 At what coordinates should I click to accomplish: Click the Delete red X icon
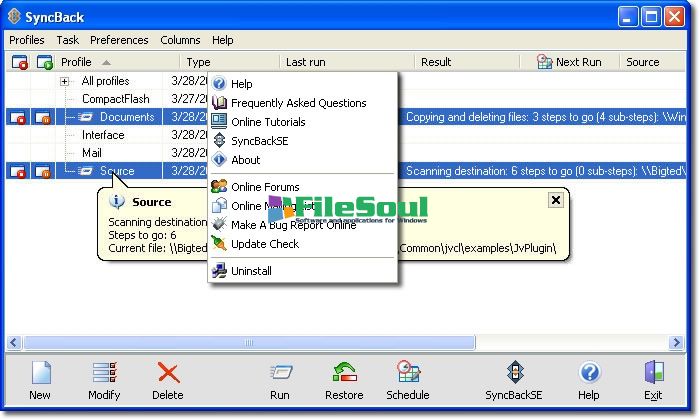pos(168,373)
